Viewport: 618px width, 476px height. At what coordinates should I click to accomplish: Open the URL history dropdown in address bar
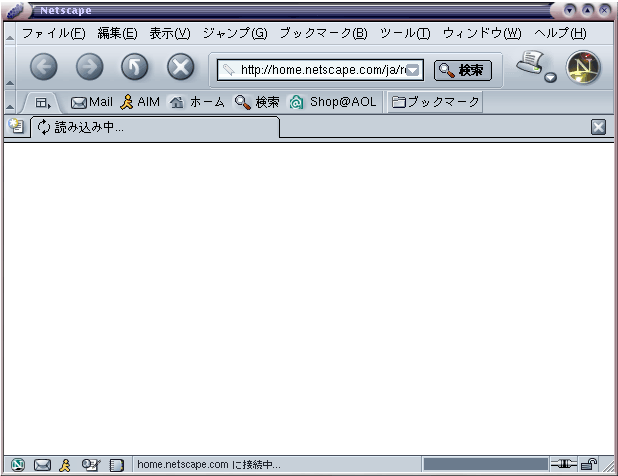click(x=413, y=70)
